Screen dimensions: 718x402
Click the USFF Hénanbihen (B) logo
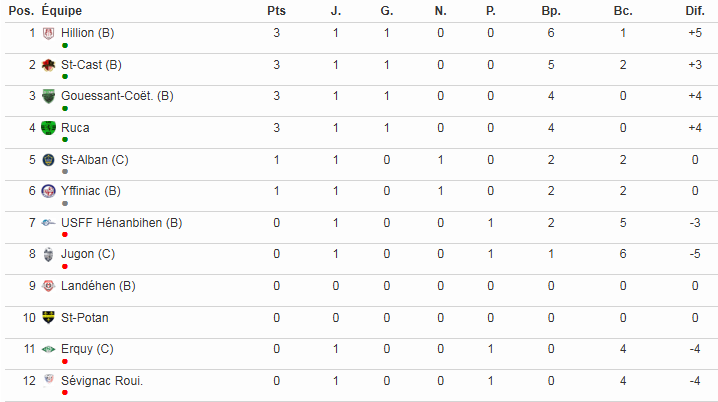pyautogui.click(x=48, y=223)
